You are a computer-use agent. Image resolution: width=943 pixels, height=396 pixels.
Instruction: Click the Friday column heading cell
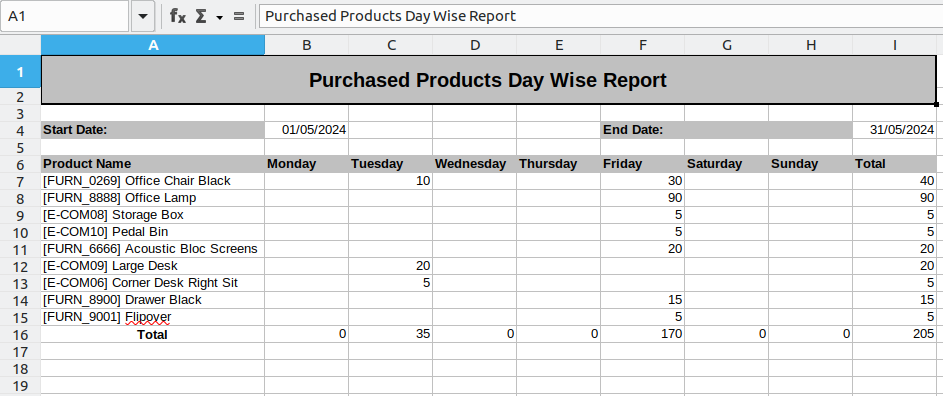click(642, 164)
